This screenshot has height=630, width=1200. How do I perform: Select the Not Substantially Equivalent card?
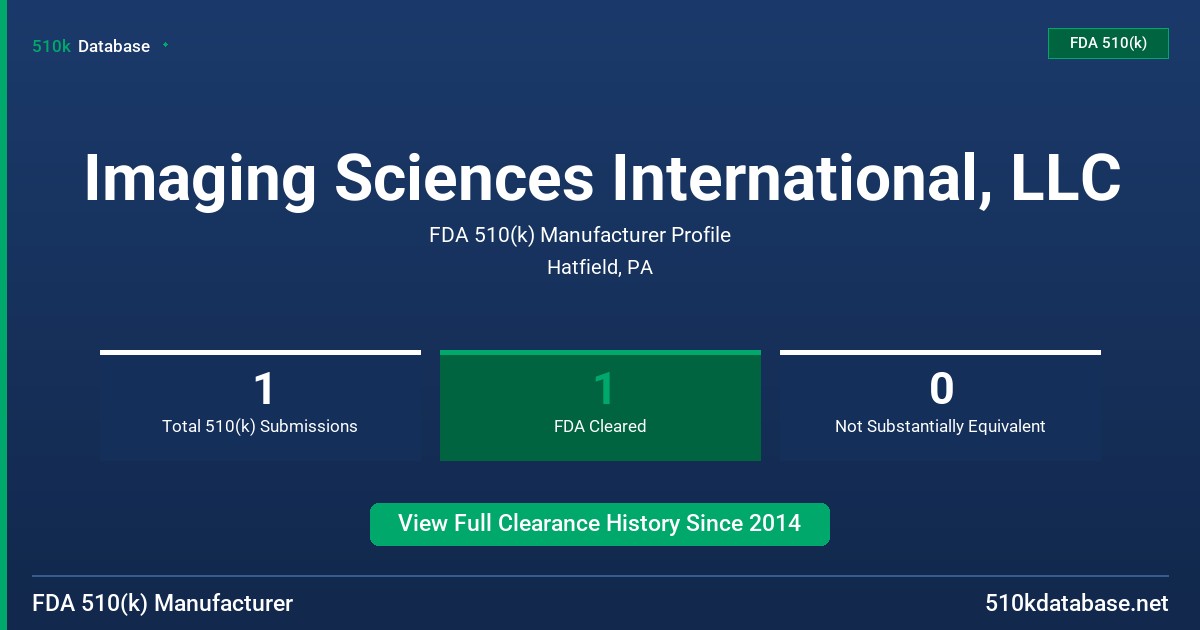point(940,405)
